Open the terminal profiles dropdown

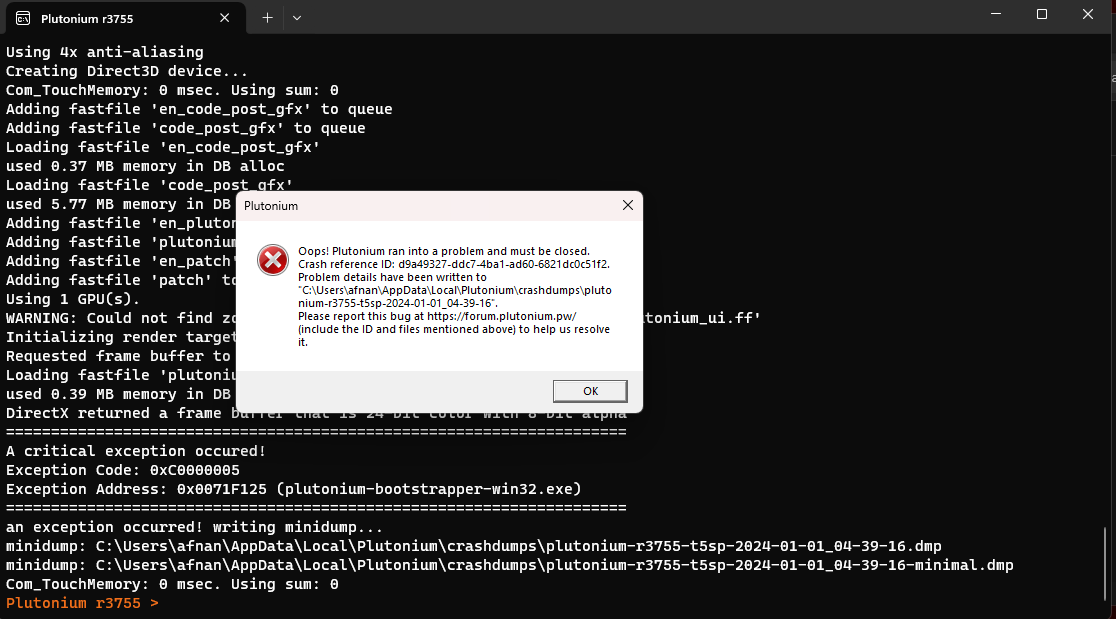[x=297, y=18]
